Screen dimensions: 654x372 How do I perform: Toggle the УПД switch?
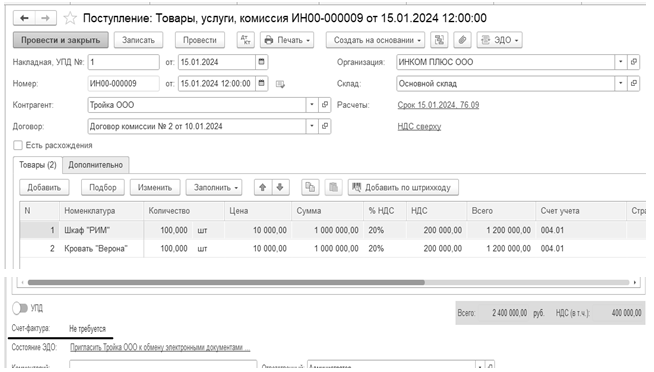(x=20, y=308)
